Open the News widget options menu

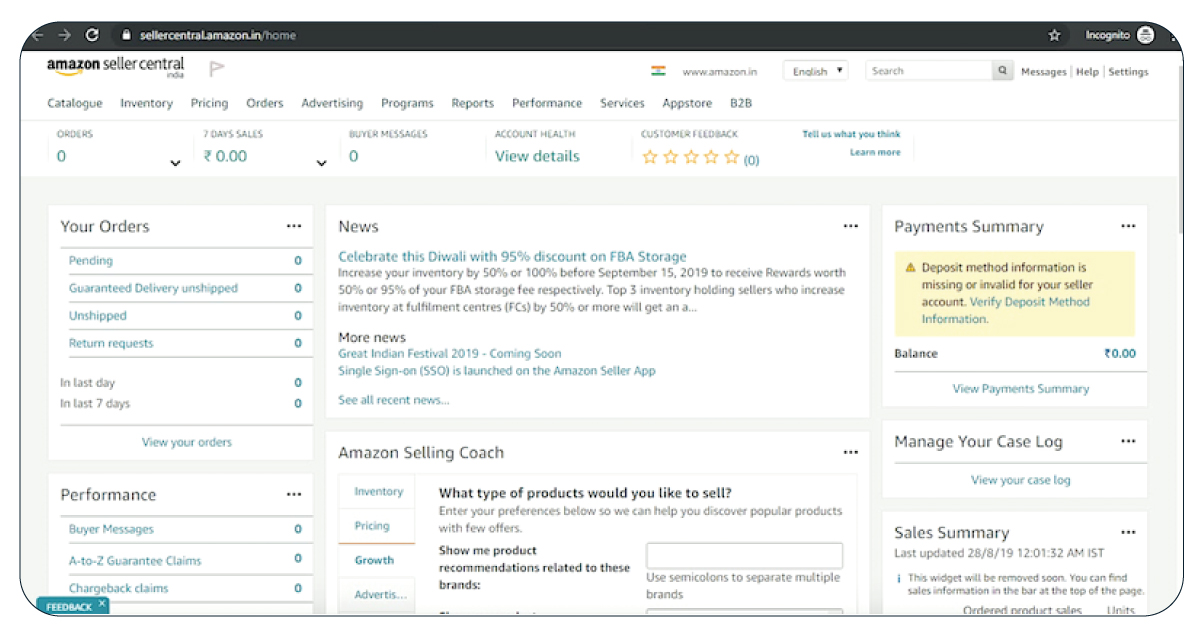850,227
